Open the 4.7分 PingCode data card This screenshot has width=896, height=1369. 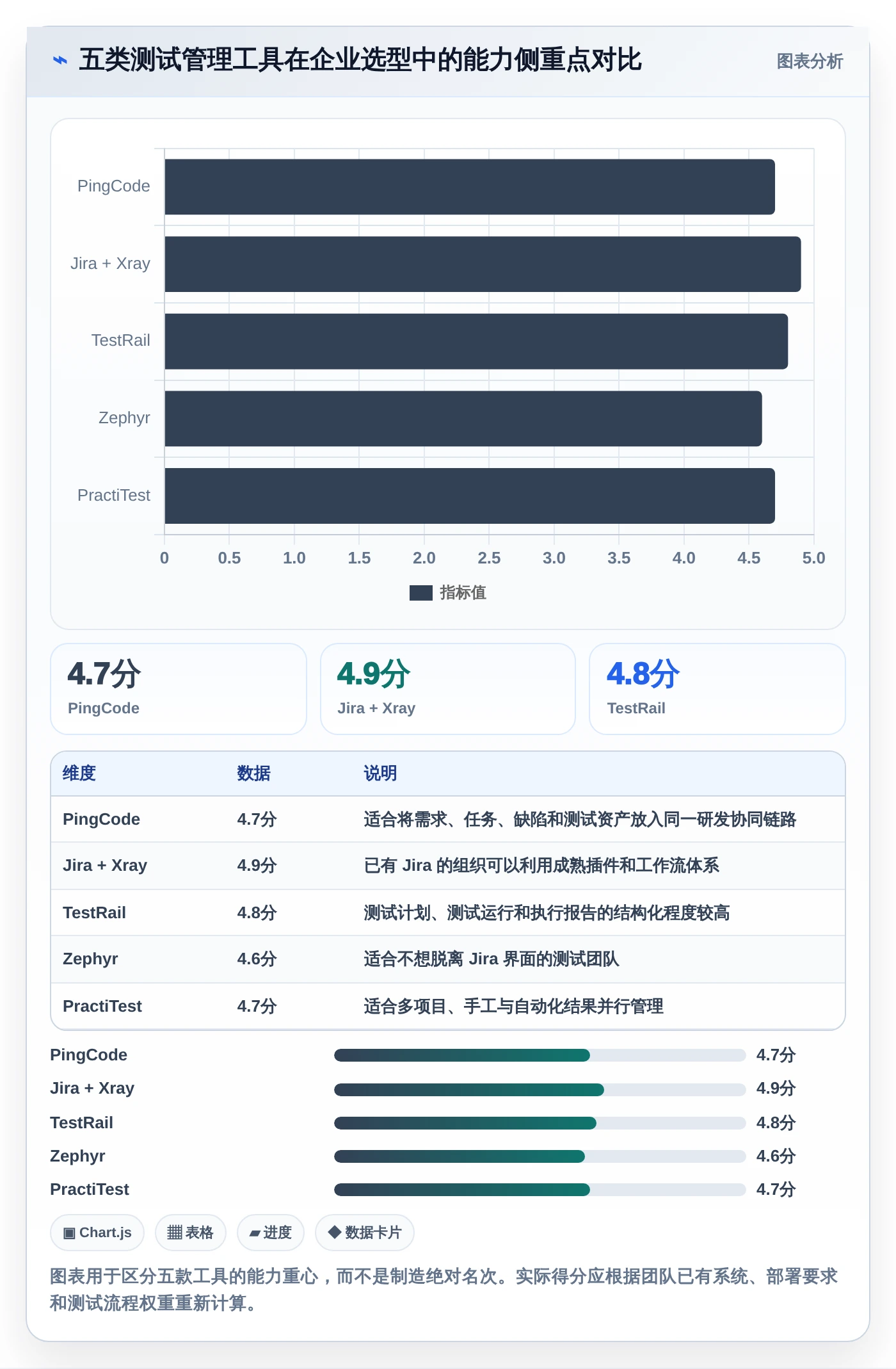point(179,689)
